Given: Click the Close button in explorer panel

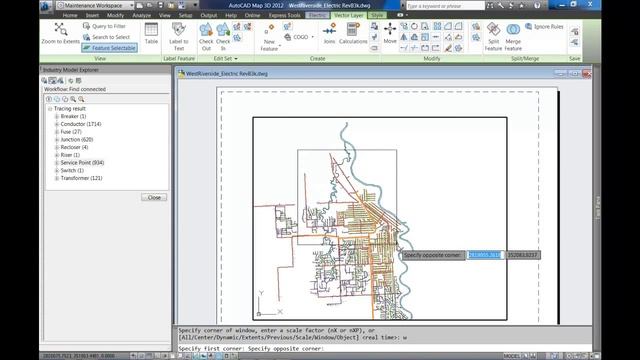Looking at the screenshot, I should 154,198.
